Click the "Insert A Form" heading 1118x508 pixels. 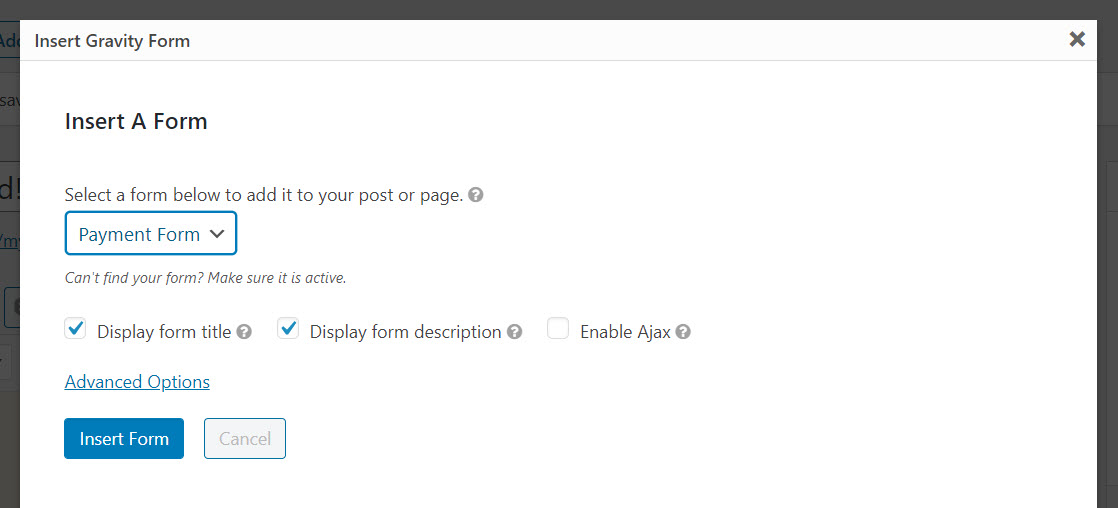pos(136,122)
